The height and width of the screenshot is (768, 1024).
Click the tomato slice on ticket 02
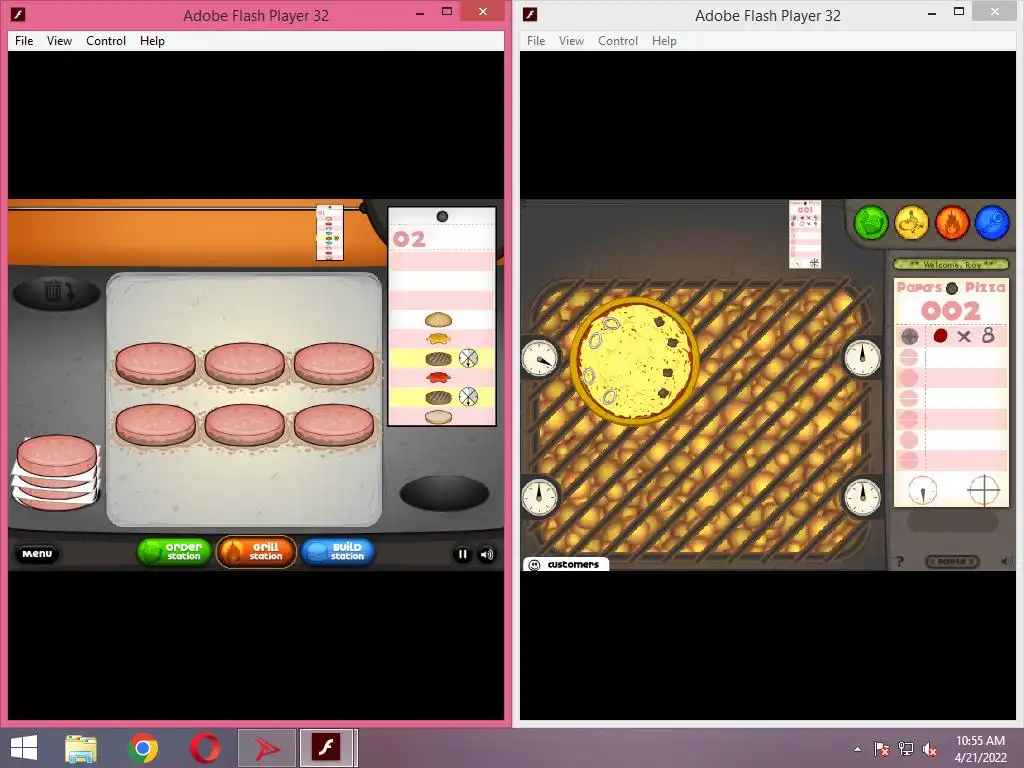click(x=438, y=377)
